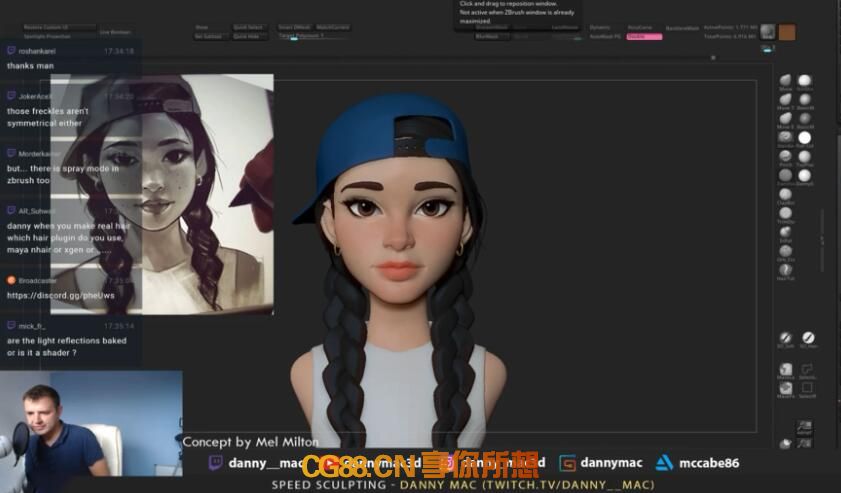Click the MatchCamera button
The image size is (841, 493).
(x=333, y=27)
